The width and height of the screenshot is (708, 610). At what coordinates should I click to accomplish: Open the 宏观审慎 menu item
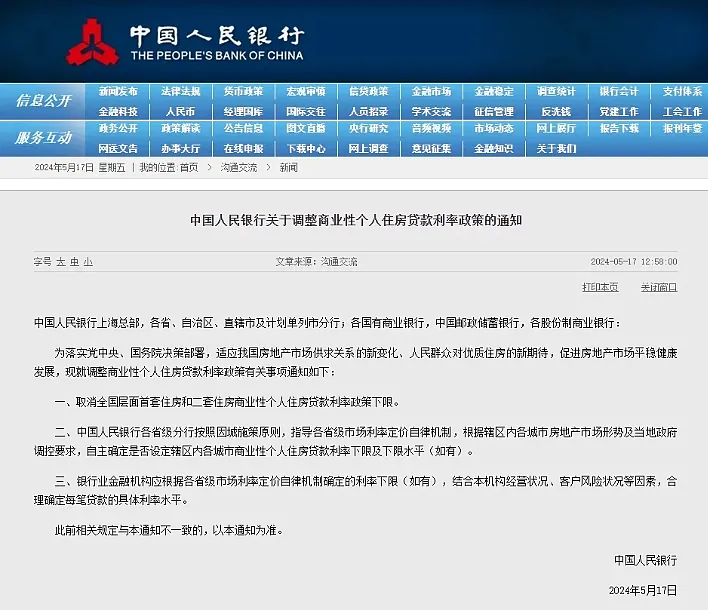(x=306, y=92)
